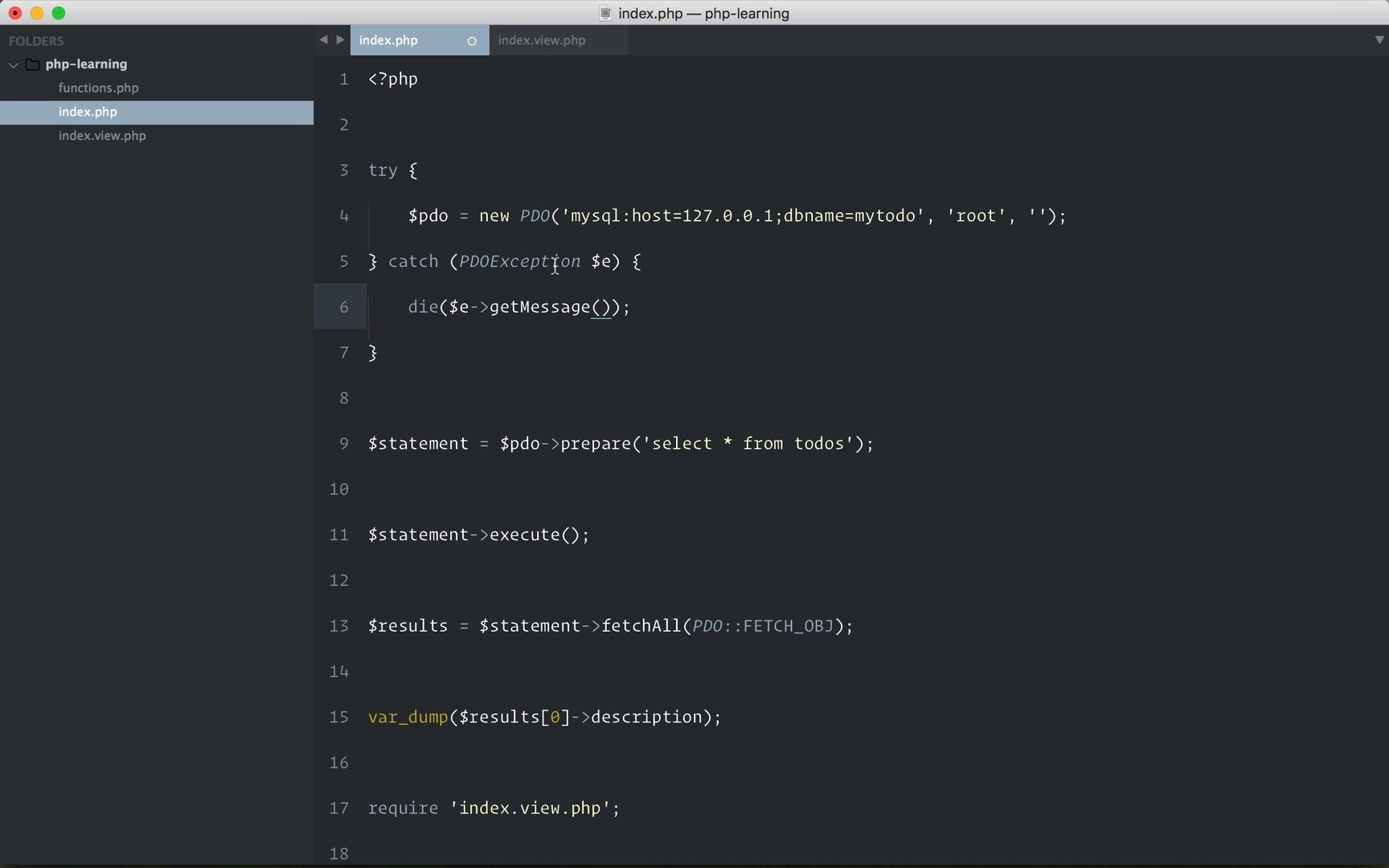This screenshot has height=868, width=1389.
Task: Click the 'try' keyword
Action: 383,170
